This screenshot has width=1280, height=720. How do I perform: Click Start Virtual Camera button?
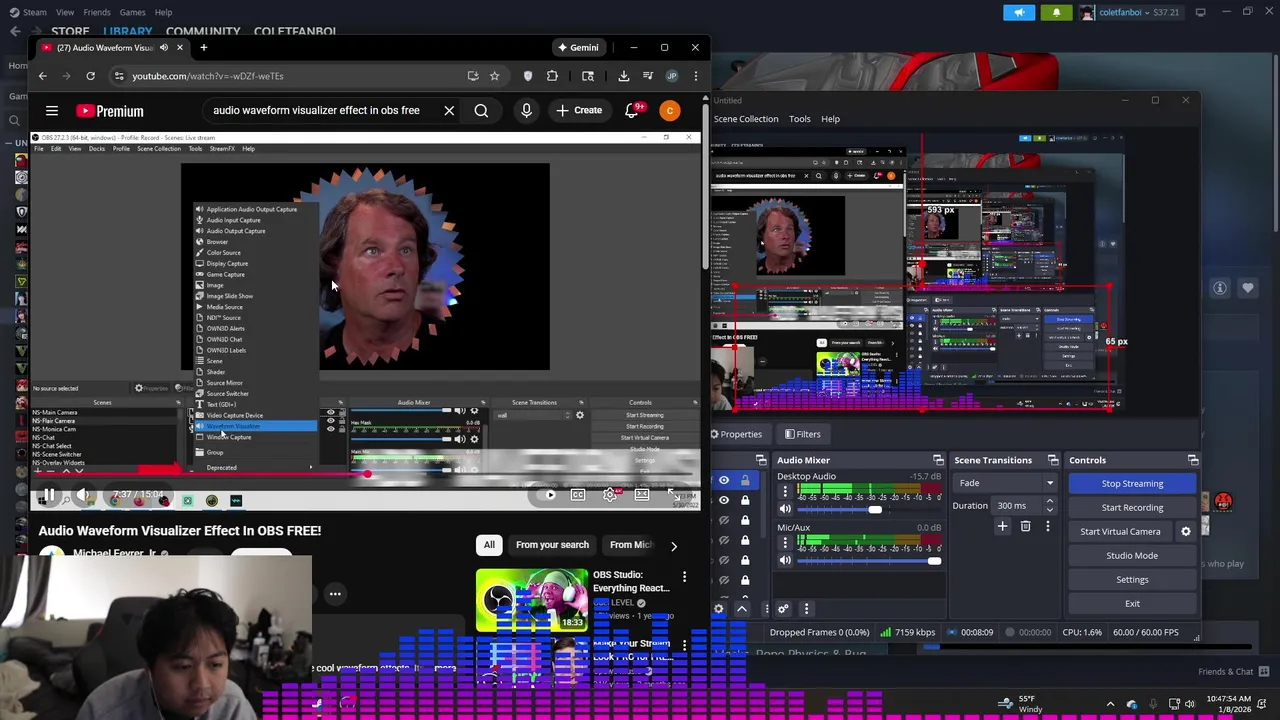pyautogui.click(x=1120, y=532)
